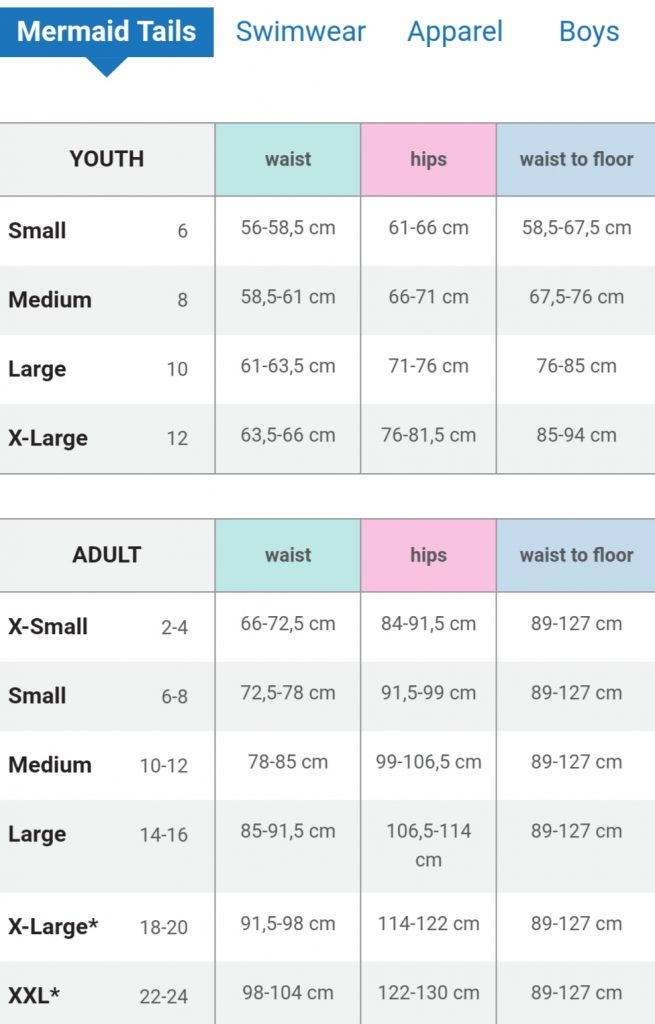This screenshot has height=1024, width=655.
Task: Click Youth X-Large hips value 76-81,5 cm
Action: click(x=427, y=436)
